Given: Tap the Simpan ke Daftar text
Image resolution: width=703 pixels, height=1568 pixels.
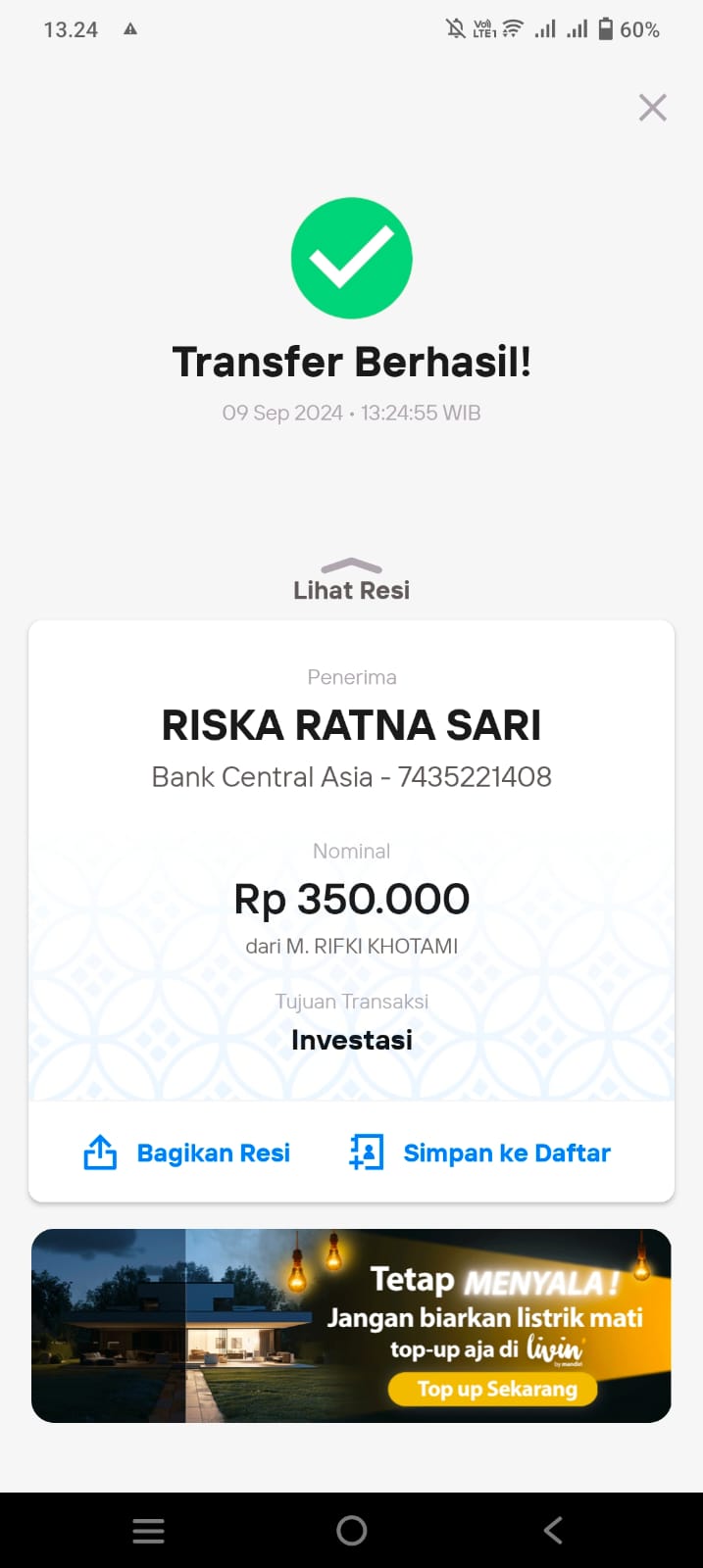Looking at the screenshot, I should tap(506, 1153).
